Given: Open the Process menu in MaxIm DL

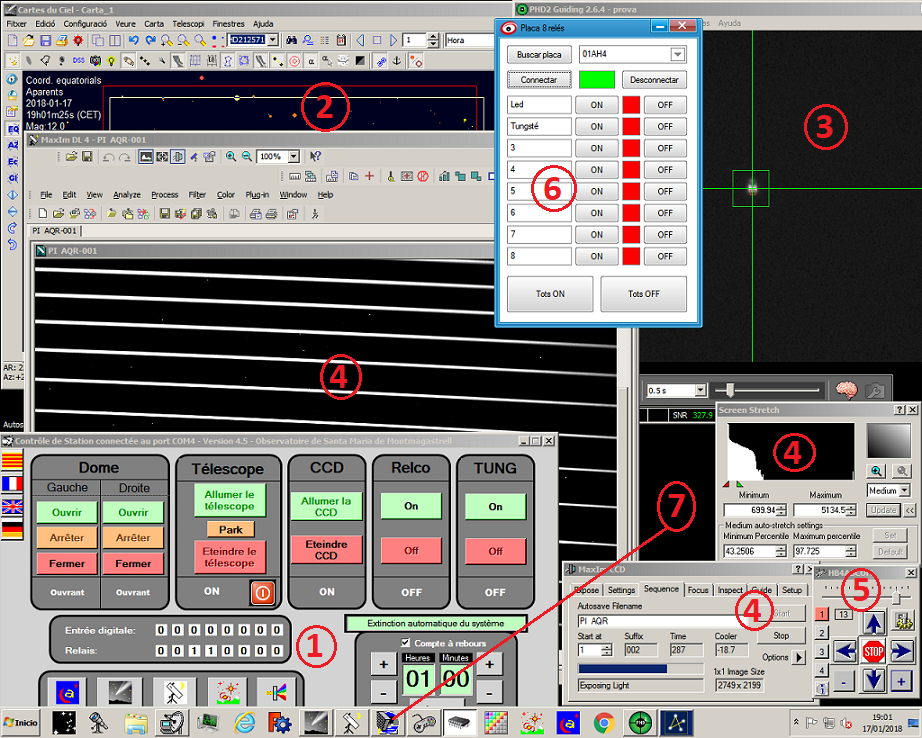Looking at the screenshot, I should pos(165,195).
